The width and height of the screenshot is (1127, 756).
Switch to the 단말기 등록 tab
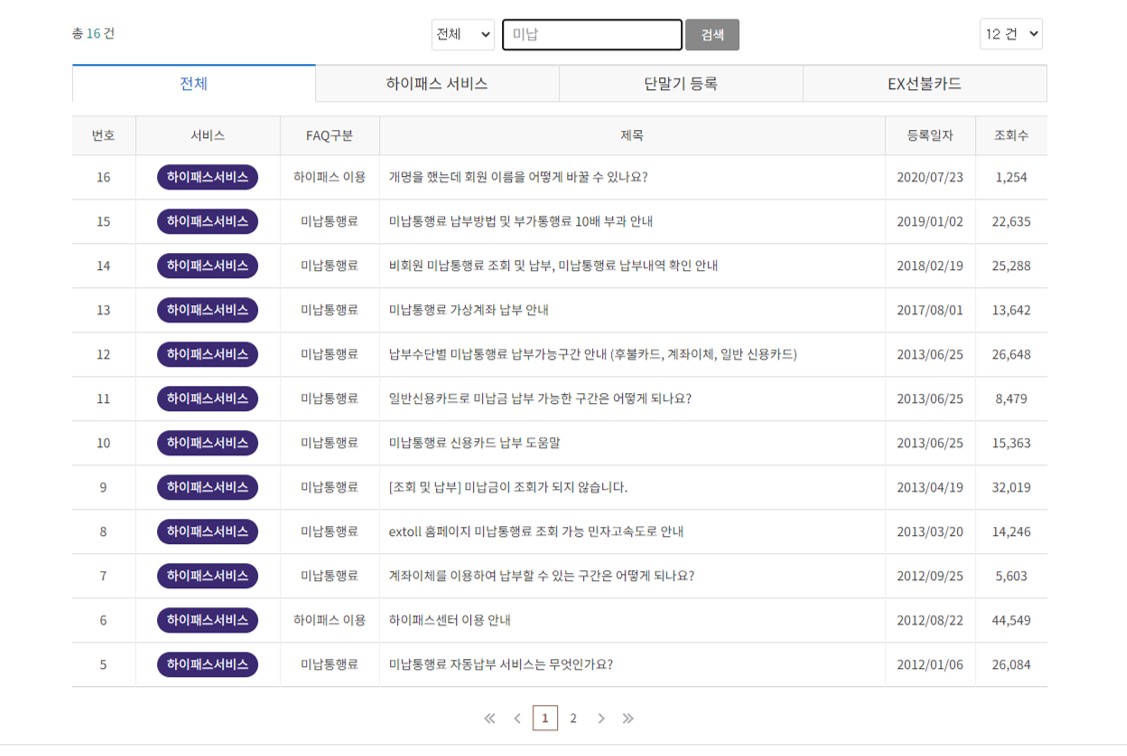click(x=681, y=83)
